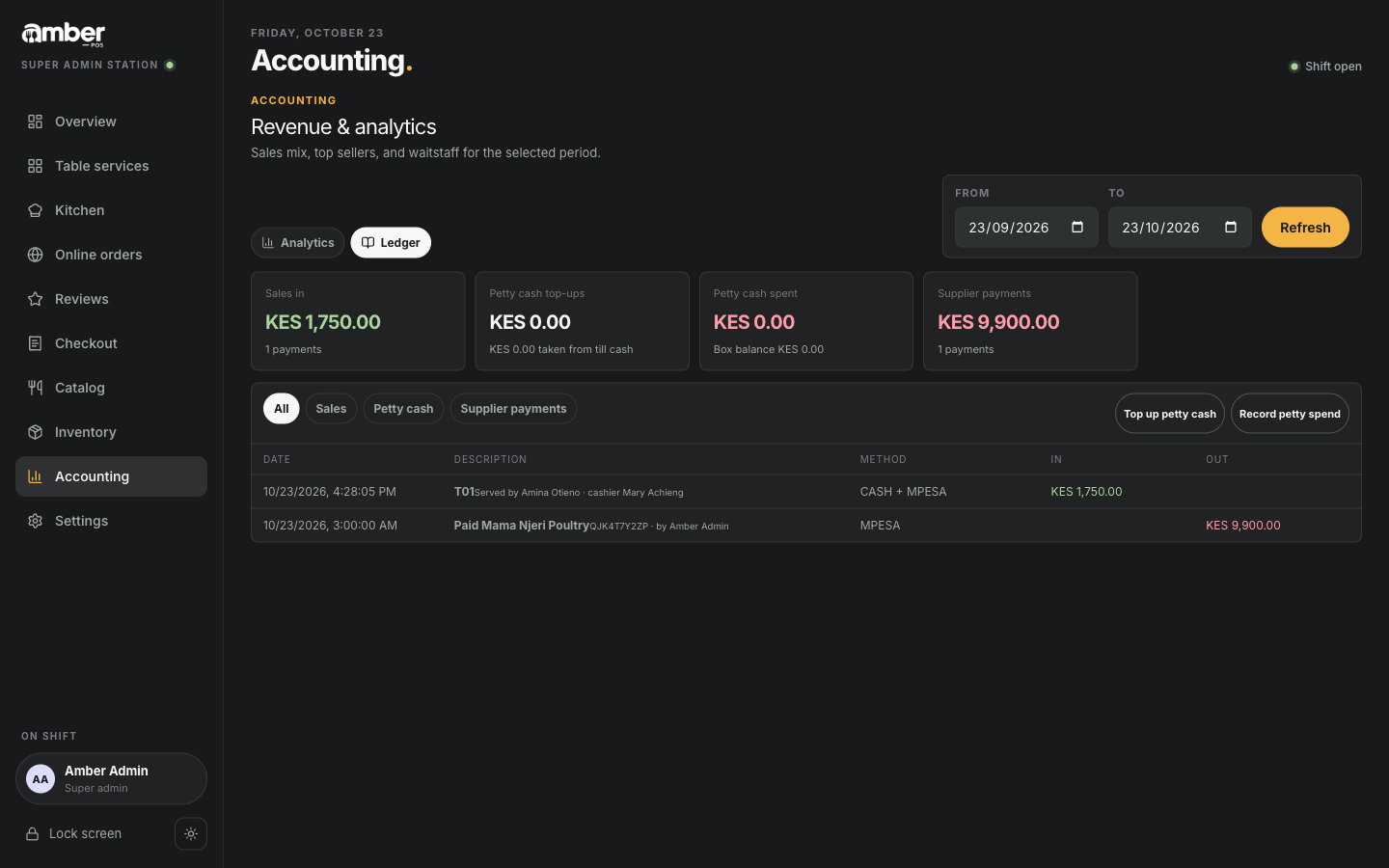The width and height of the screenshot is (1389, 868).
Task: Click the Amber POS logo
Action: tap(64, 35)
